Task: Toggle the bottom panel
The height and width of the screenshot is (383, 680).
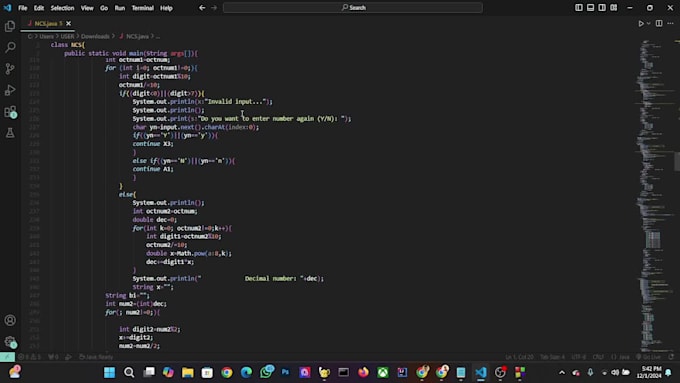Action: pos(590,7)
